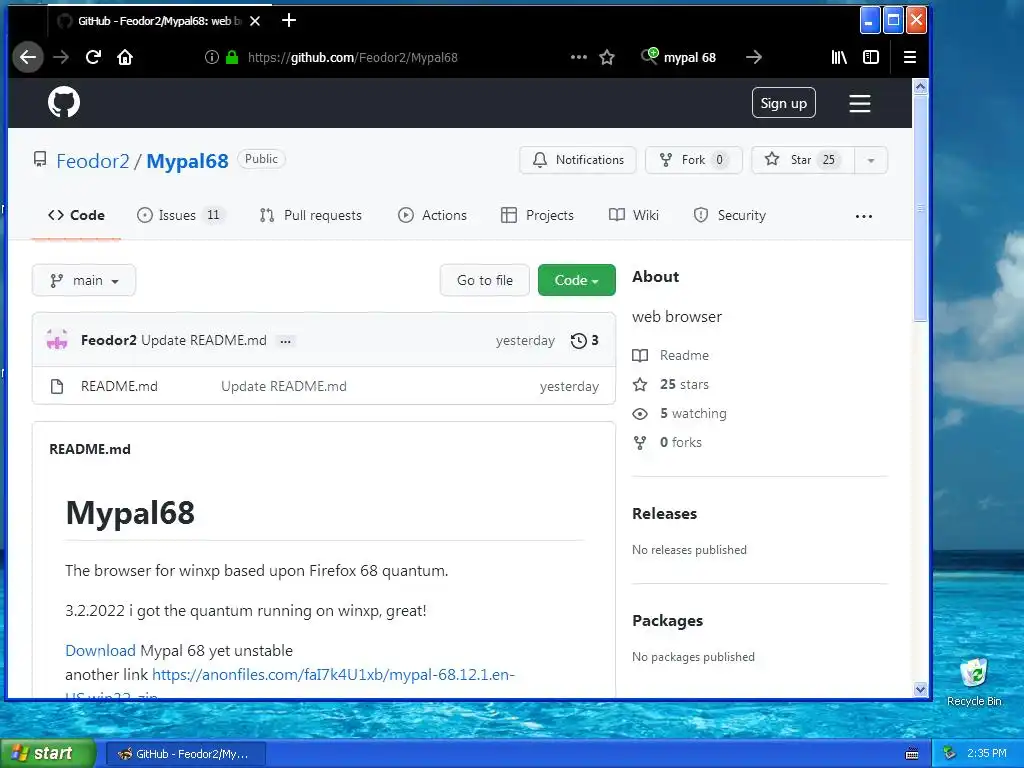Fork the repository with Fork button
Viewport: 1024px width, 768px height.
point(694,160)
